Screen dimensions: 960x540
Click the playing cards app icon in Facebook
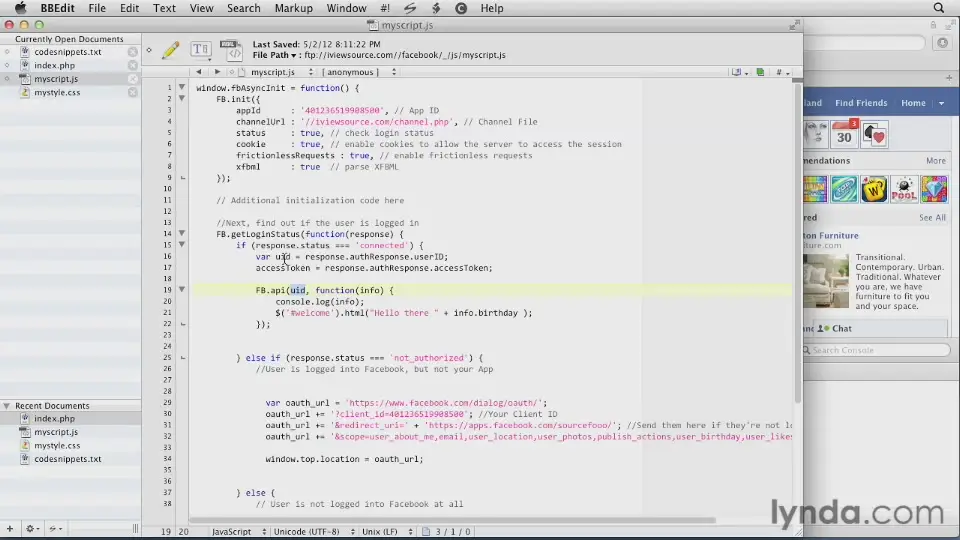(874, 134)
